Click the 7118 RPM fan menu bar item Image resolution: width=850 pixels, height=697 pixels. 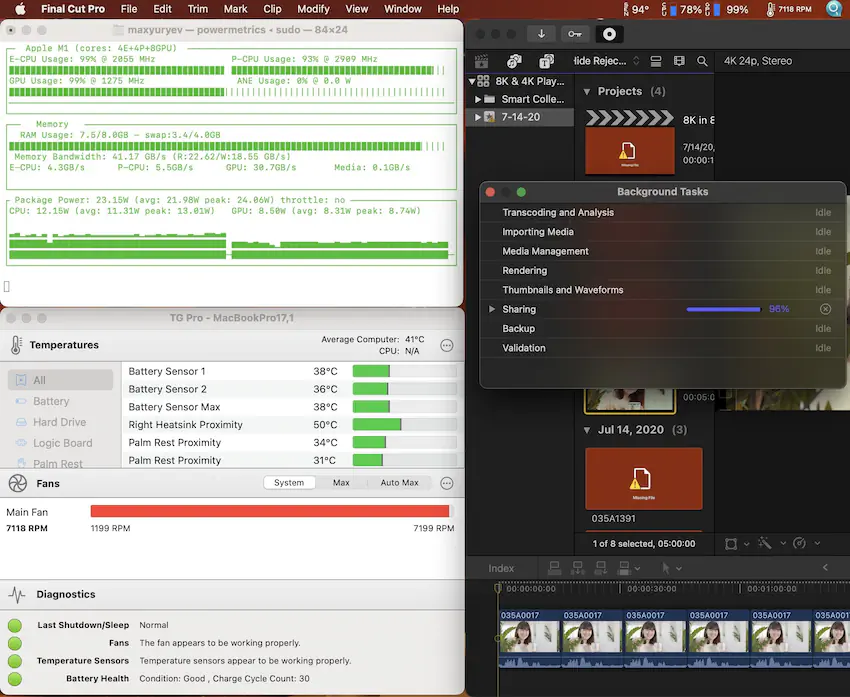tap(789, 9)
